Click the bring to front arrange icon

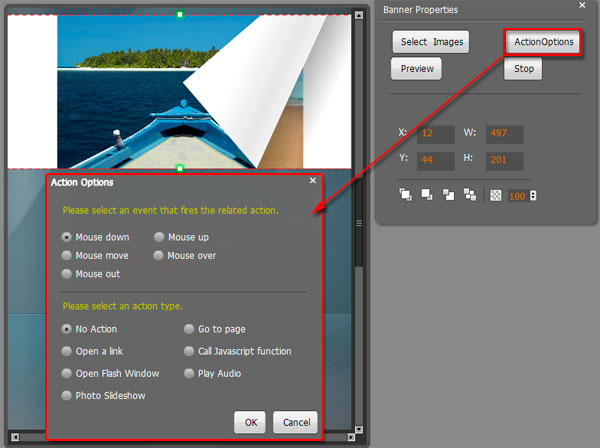pyautogui.click(x=405, y=194)
